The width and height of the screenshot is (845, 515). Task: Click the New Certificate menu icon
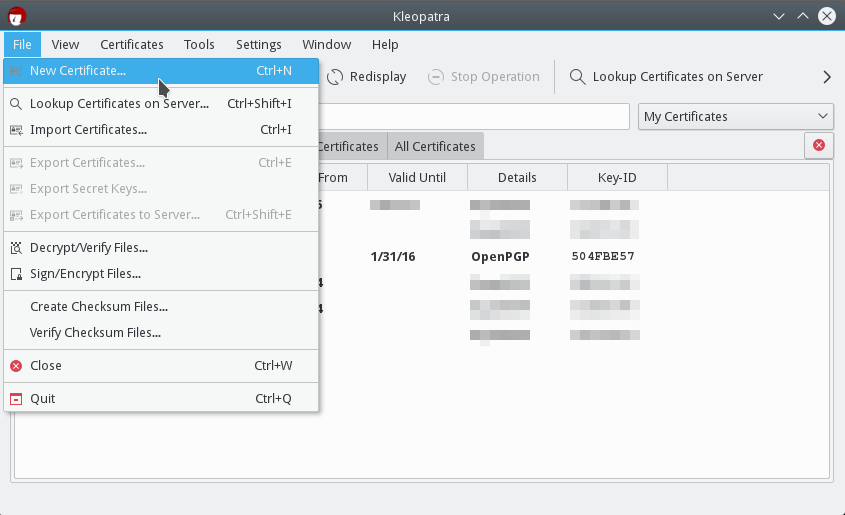click(16, 71)
